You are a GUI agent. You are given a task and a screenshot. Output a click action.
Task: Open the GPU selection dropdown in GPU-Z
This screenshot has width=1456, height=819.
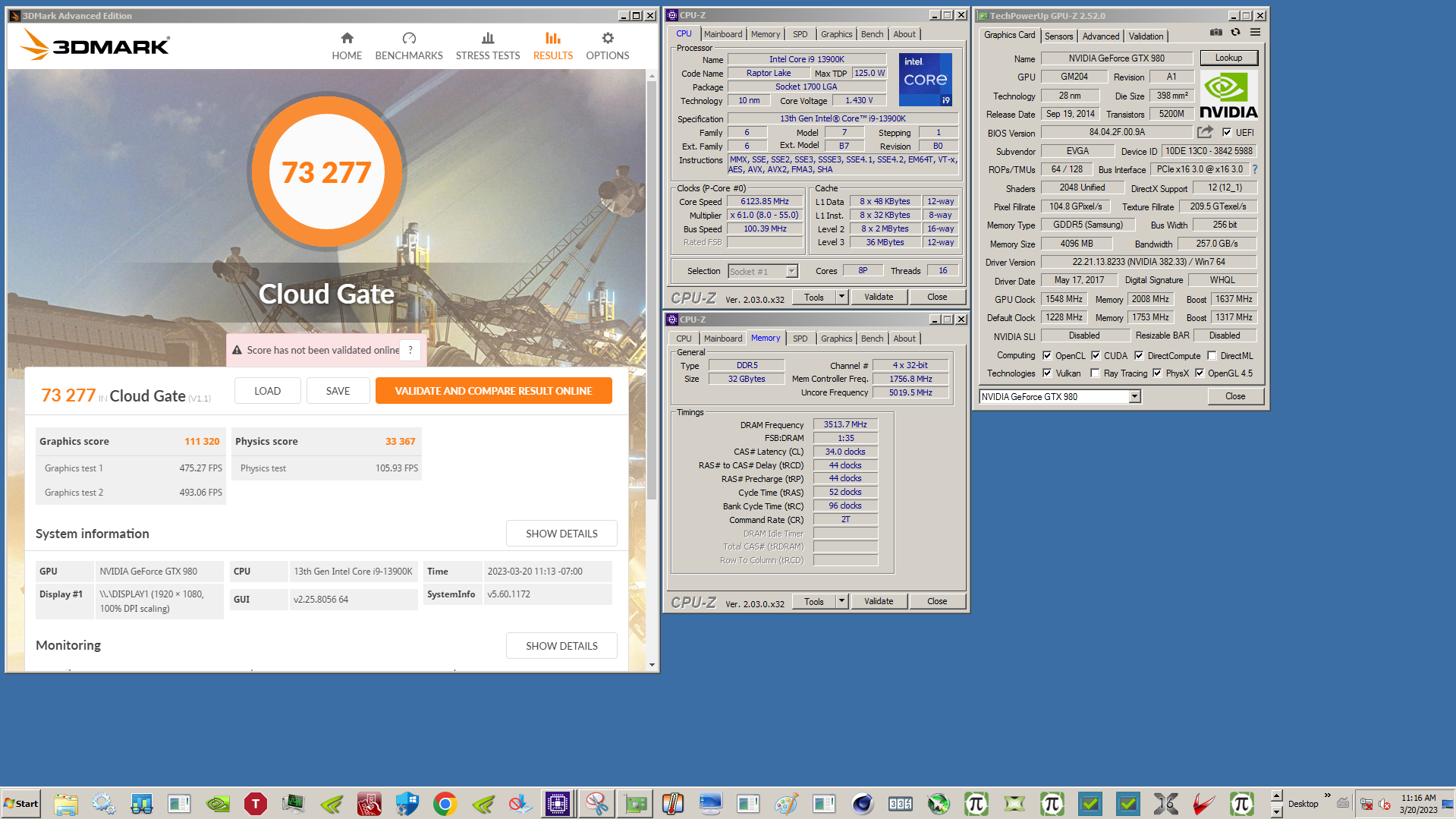point(1134,396)
